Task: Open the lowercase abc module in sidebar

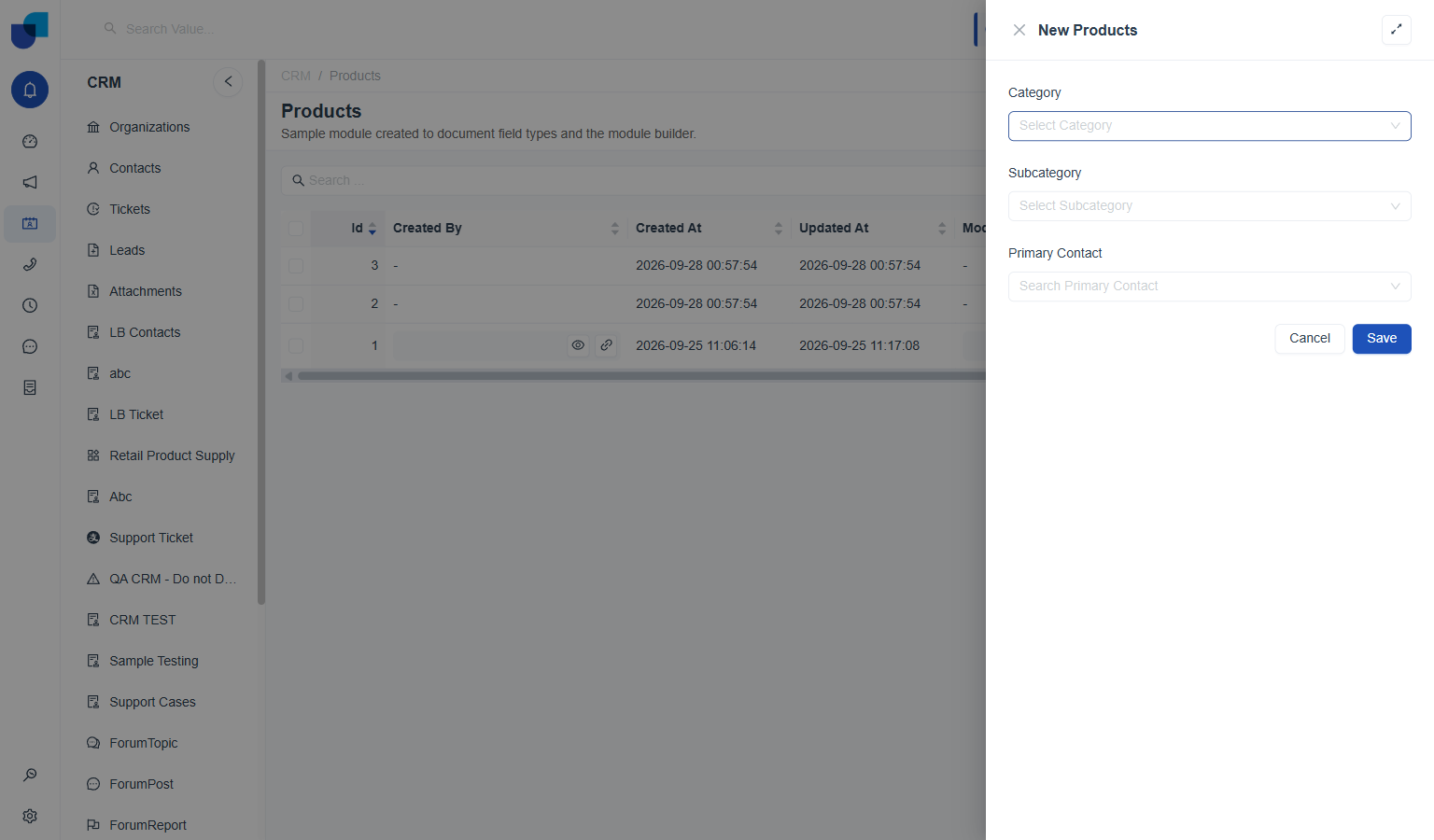Action: pos(120,373)
